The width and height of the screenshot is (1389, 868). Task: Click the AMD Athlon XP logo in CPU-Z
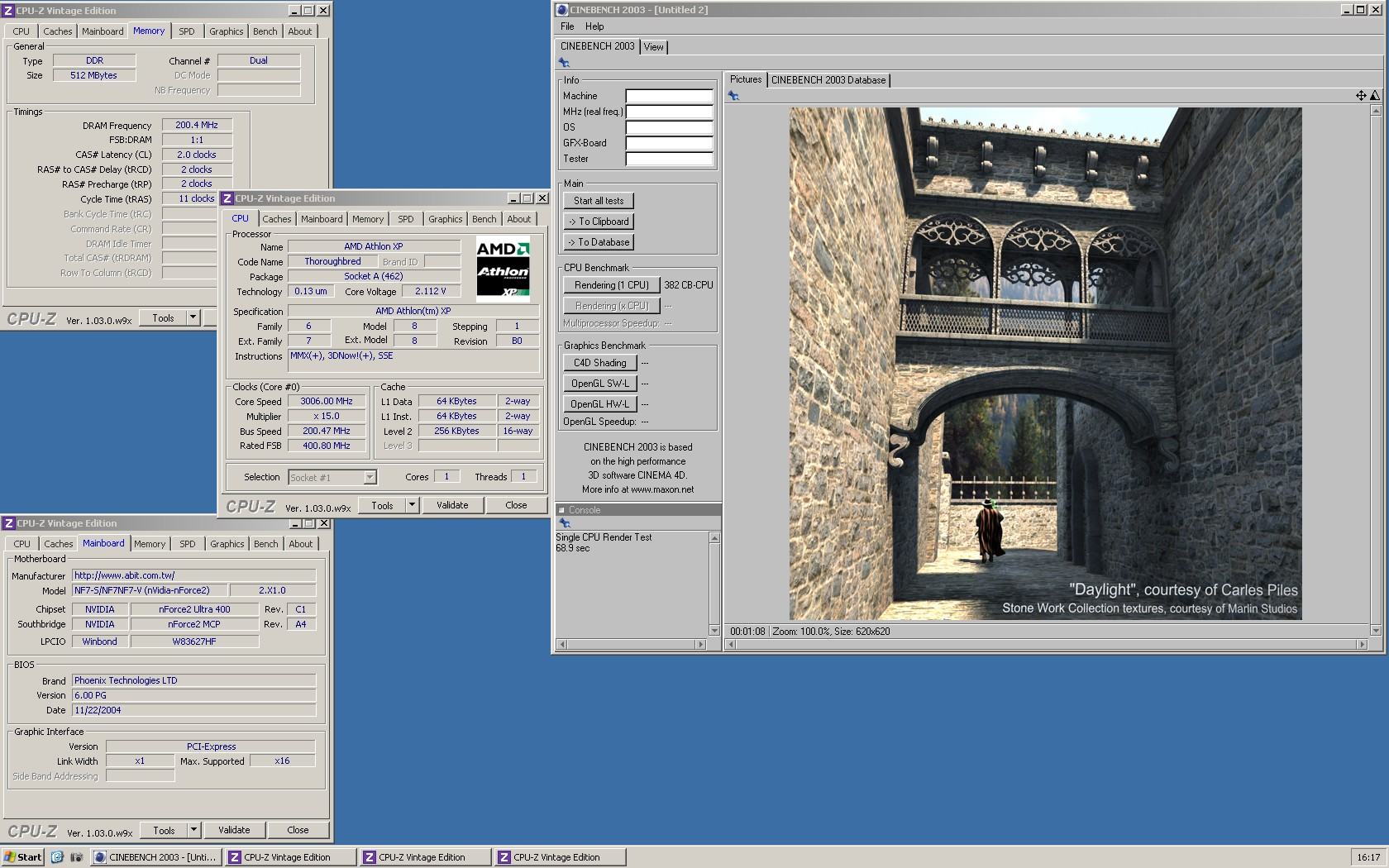503,269
